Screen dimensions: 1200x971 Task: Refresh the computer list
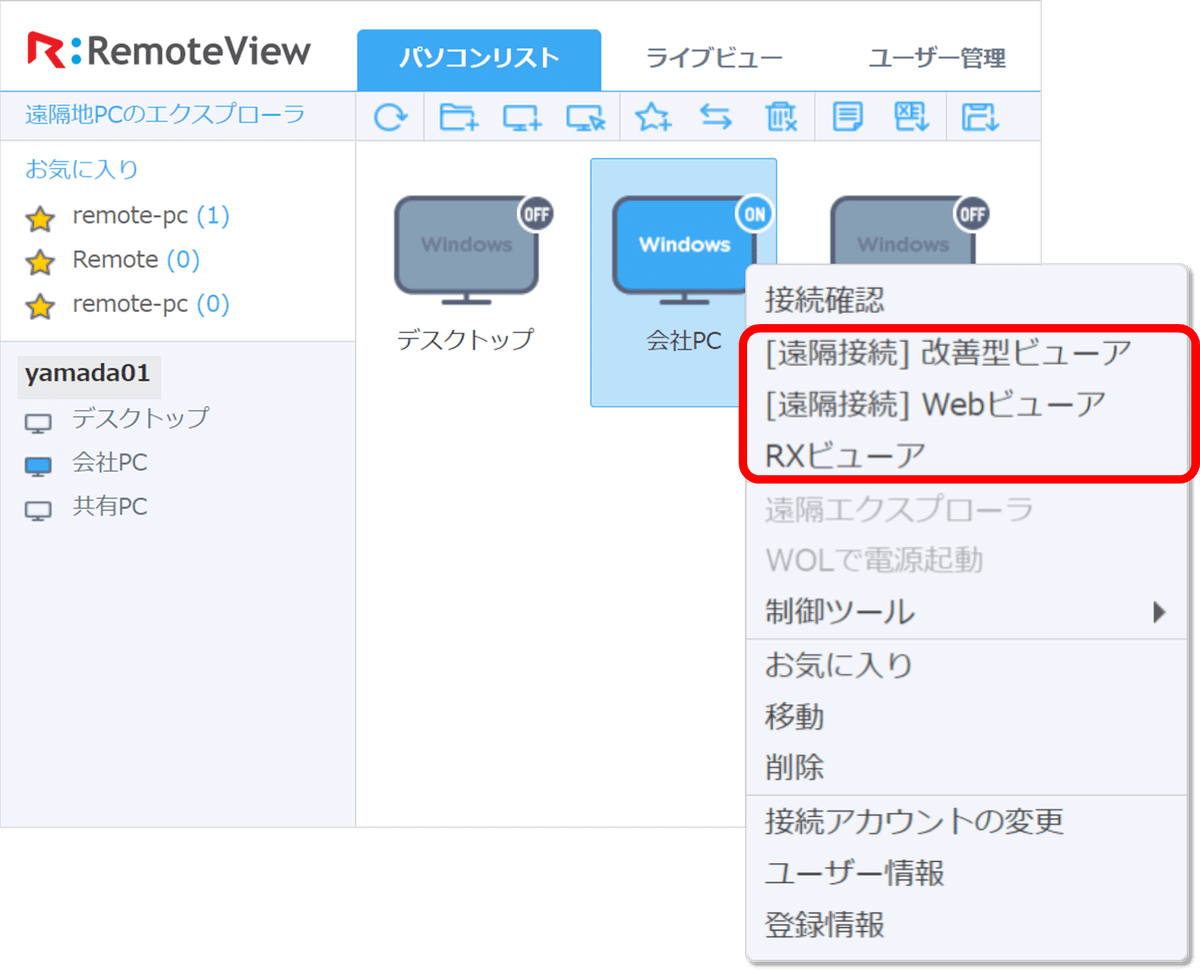(391, 117)
